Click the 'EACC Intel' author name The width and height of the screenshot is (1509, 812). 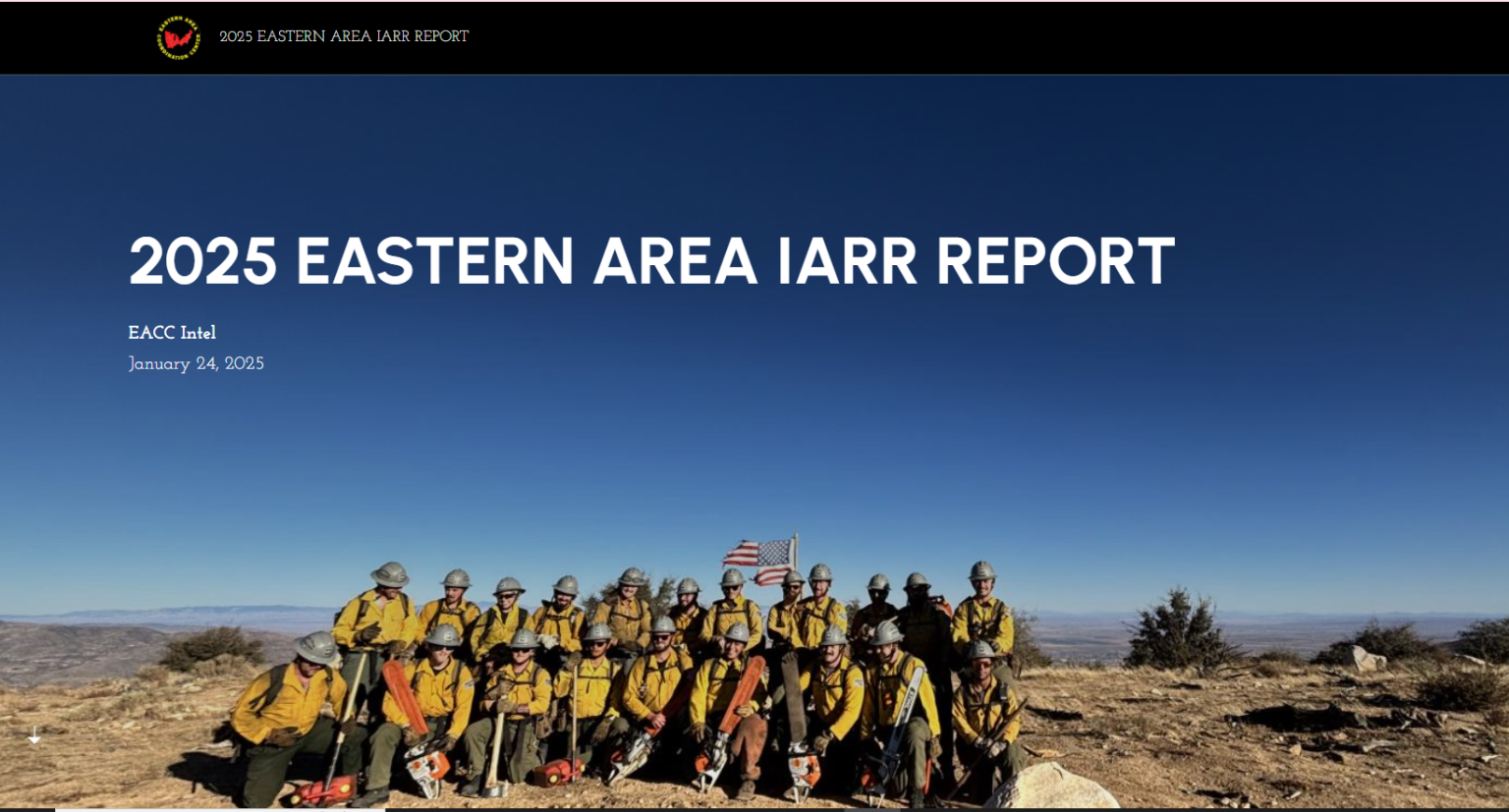pyautogui.click(x=172, y=333)
